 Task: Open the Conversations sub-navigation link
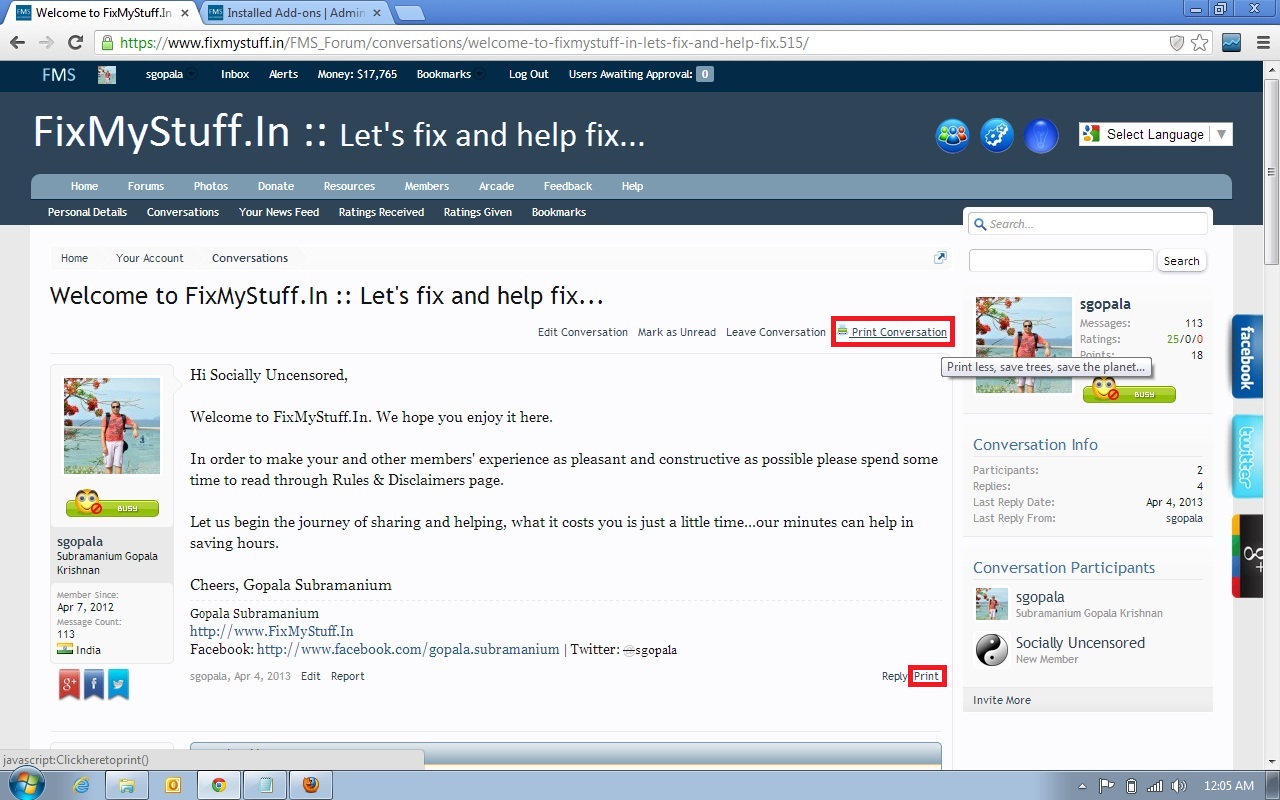coord(183,212)
